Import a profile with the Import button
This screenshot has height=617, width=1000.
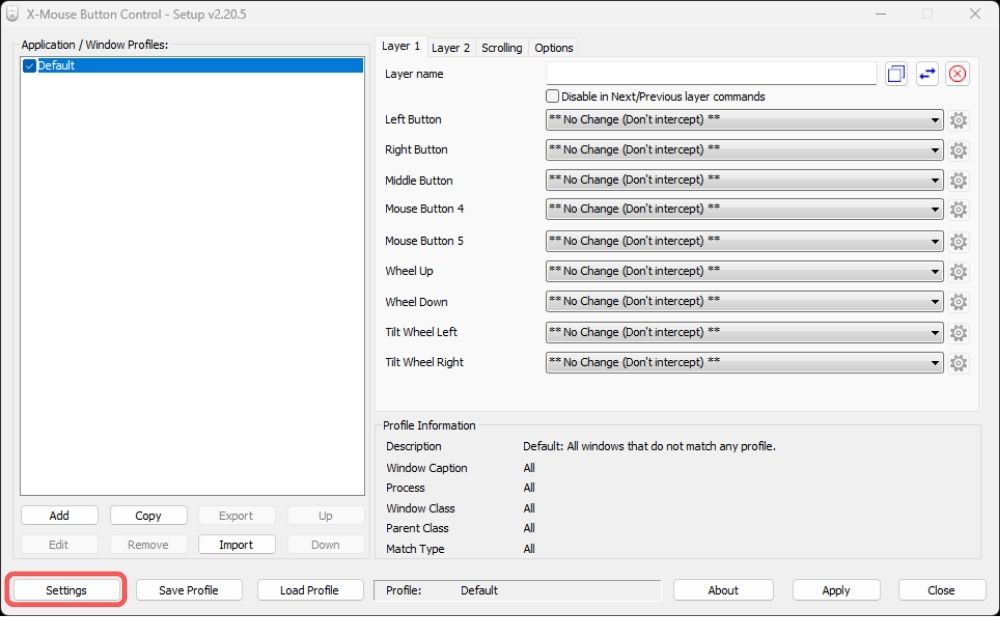tap(236, 545)
